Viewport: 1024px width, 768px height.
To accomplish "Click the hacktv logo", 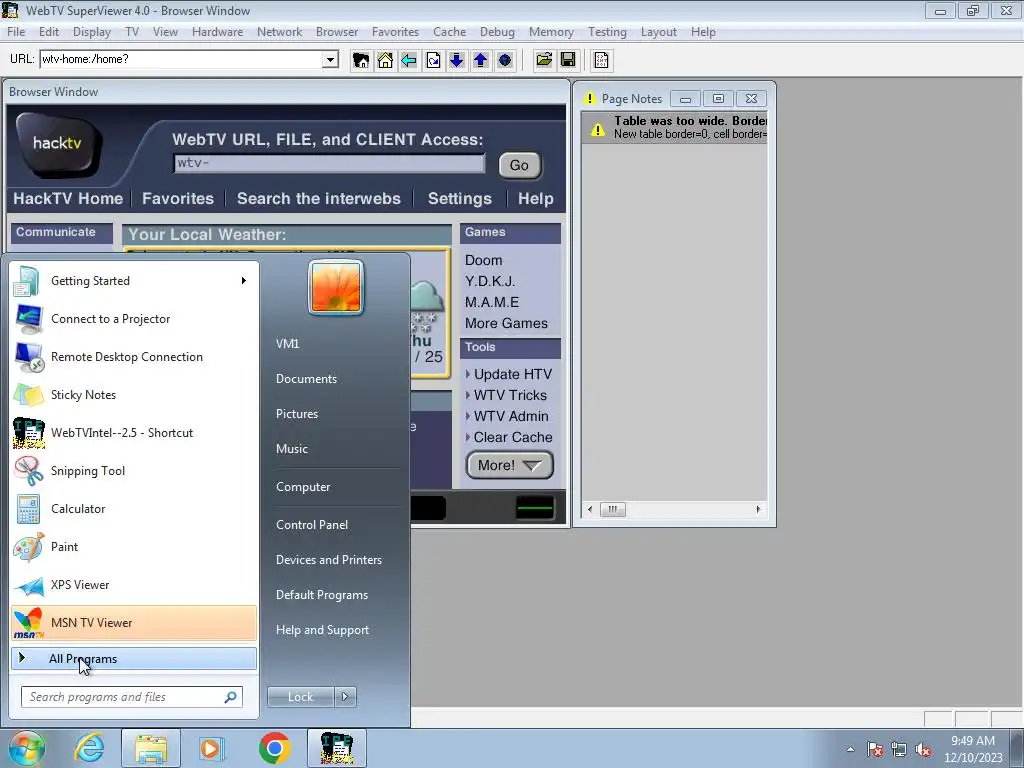I will tap(58, 145).
